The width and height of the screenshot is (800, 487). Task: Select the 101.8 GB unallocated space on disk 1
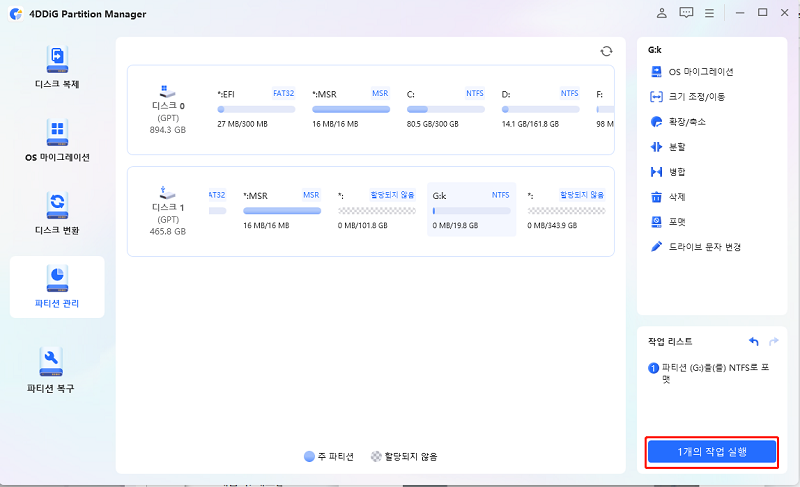377,210
